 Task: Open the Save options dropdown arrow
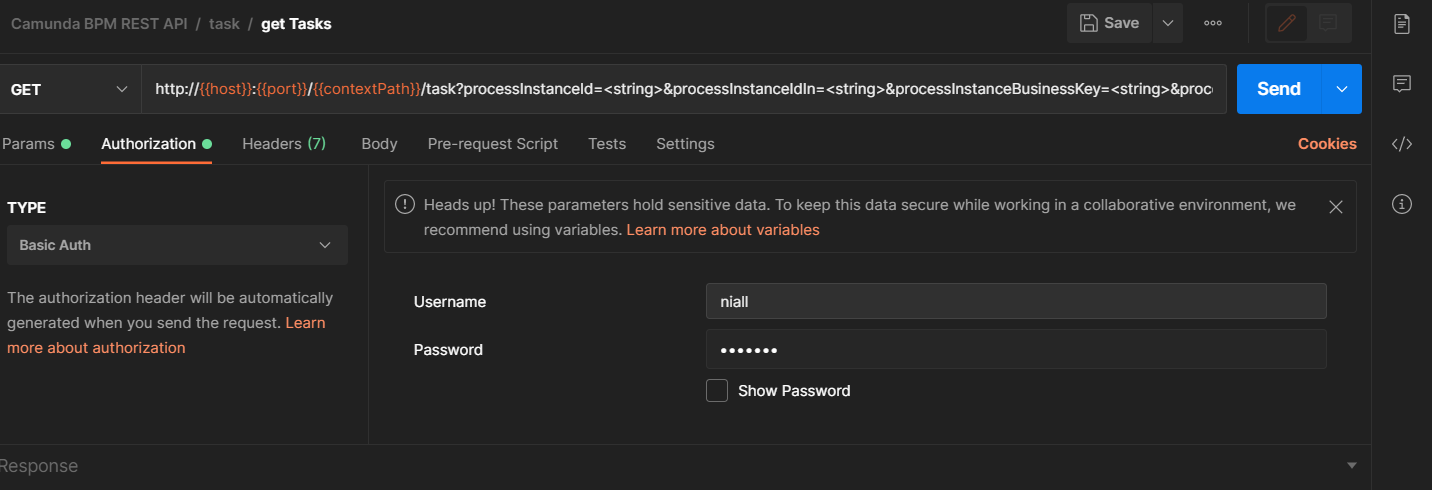(x=1167, y=23)
